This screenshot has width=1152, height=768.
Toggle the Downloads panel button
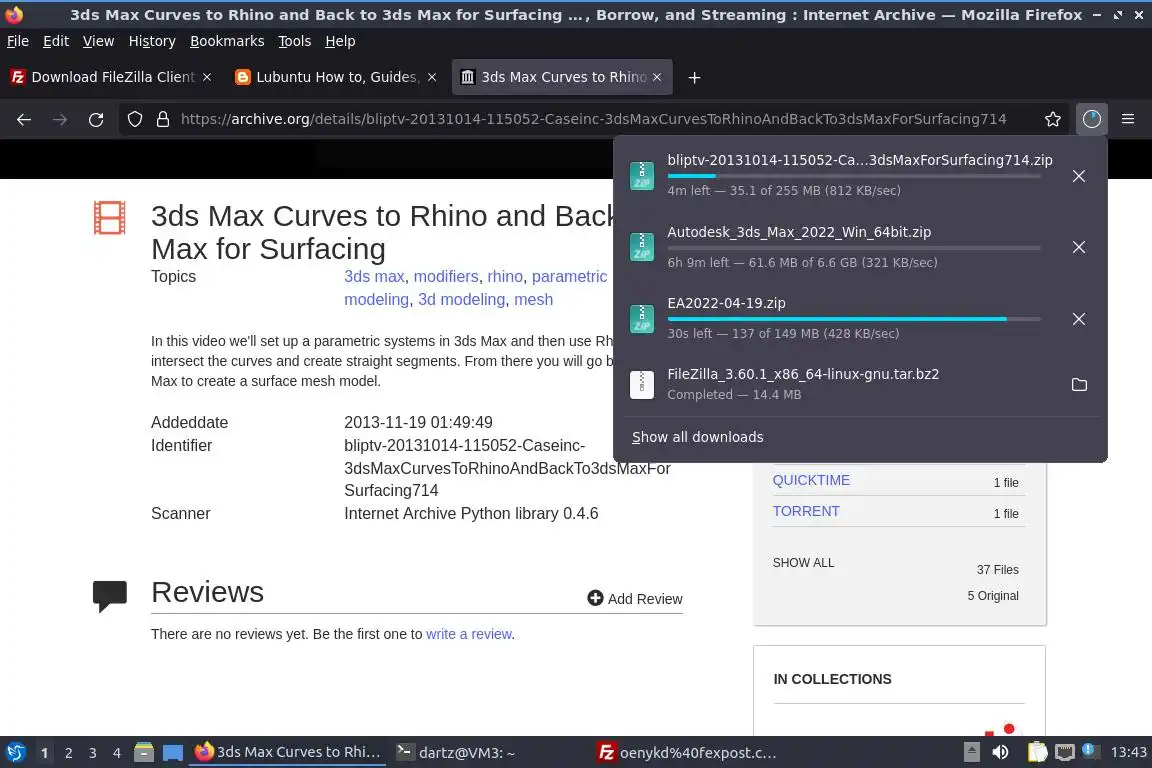tap(1092, 119)
